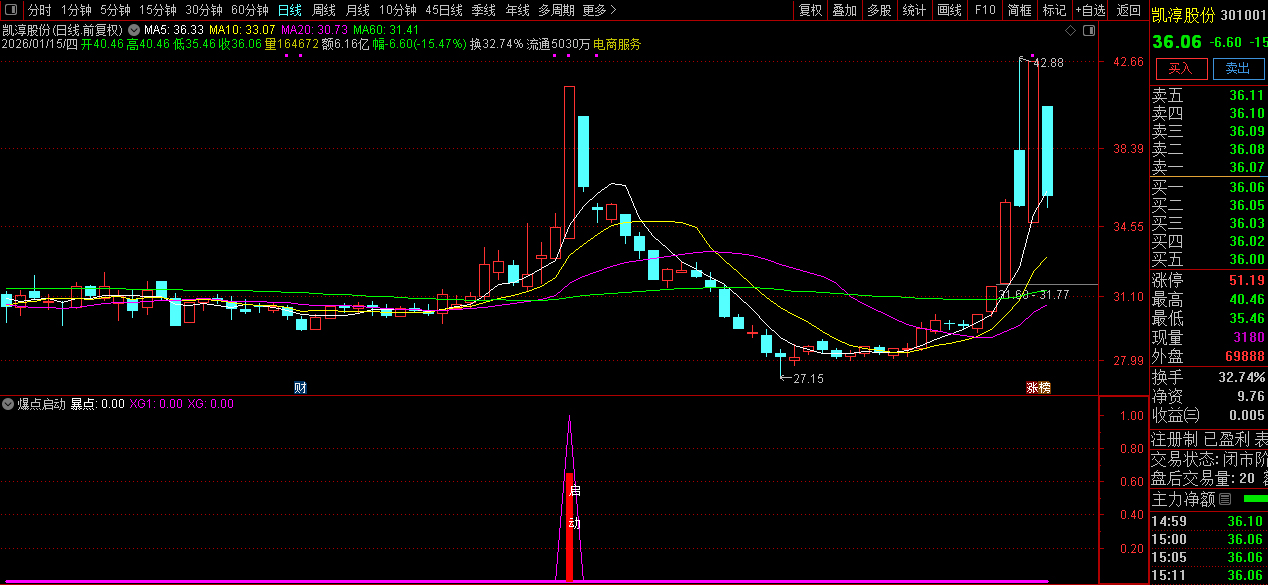Click the 财 financial marker on chart

point(300,387)
